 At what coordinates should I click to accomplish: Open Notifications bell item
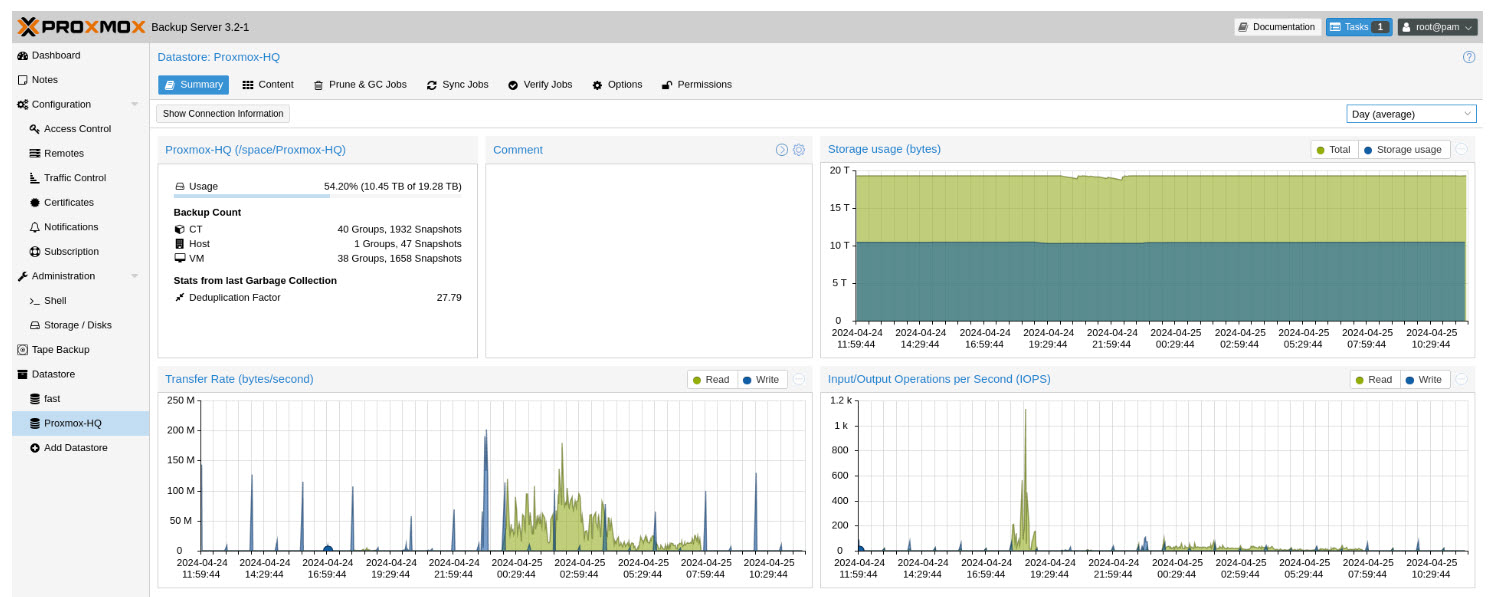pos(70,227)
